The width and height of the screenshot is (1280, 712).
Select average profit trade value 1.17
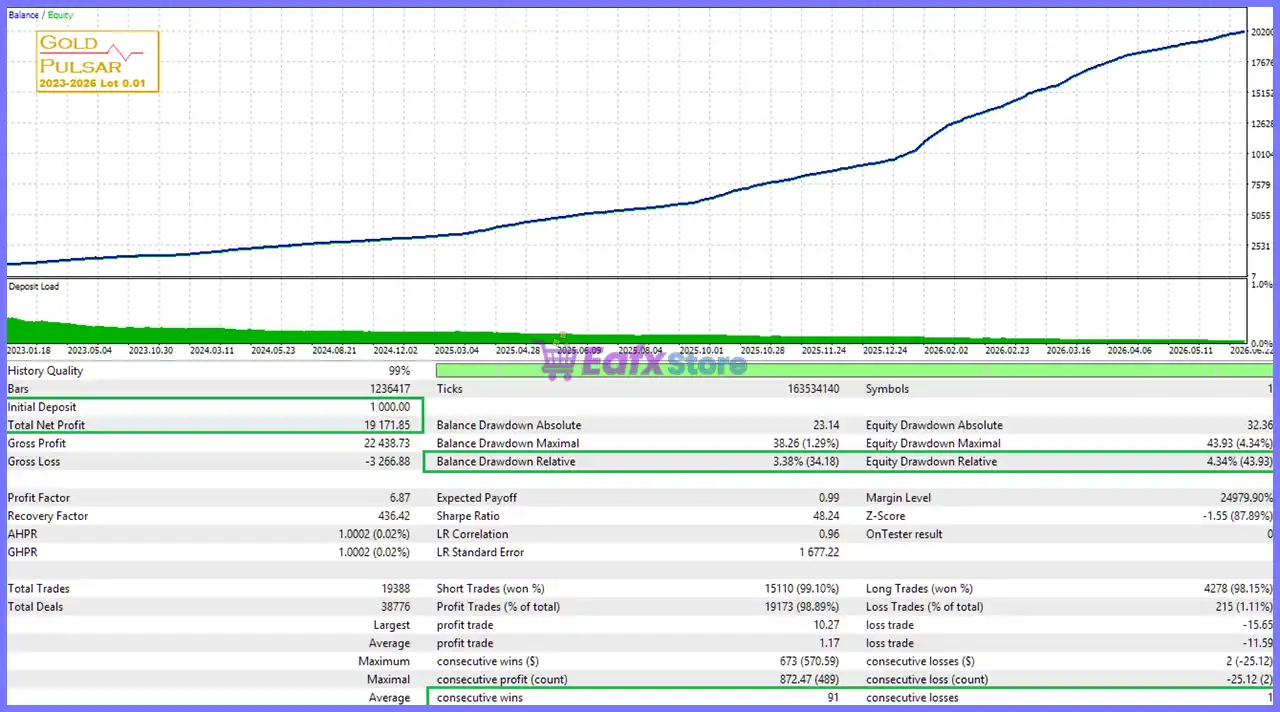[x=829, y=643]
